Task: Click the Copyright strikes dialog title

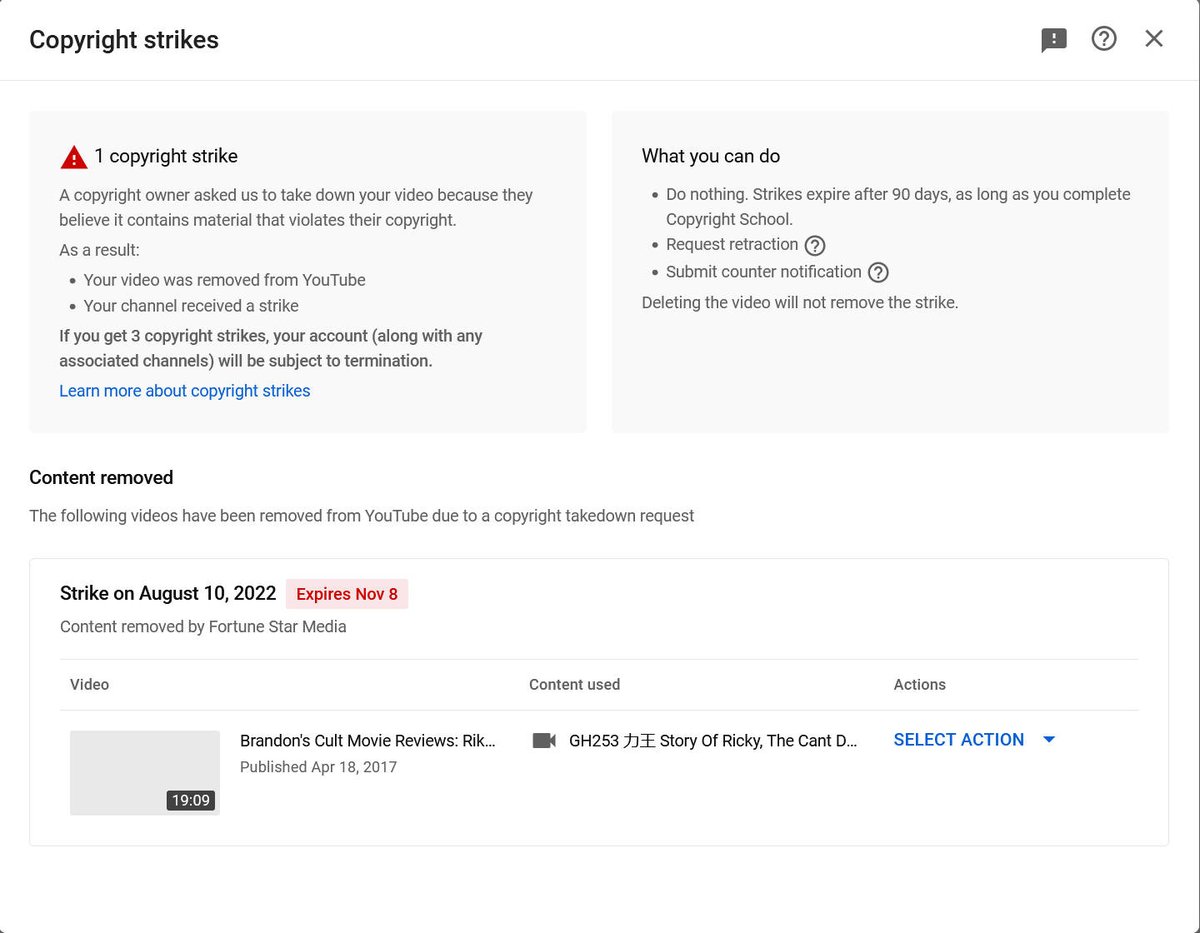Action: coord(124,40)
